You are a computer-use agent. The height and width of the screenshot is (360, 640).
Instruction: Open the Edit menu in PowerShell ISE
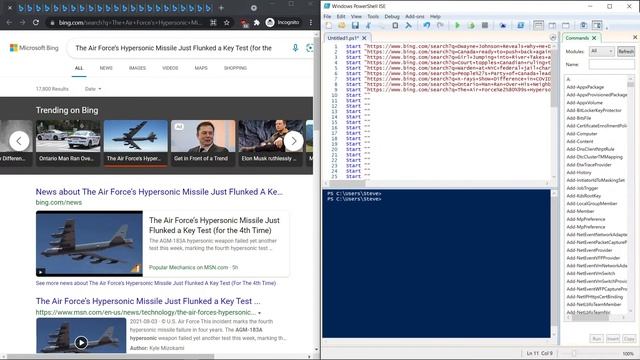click(341, 16)
